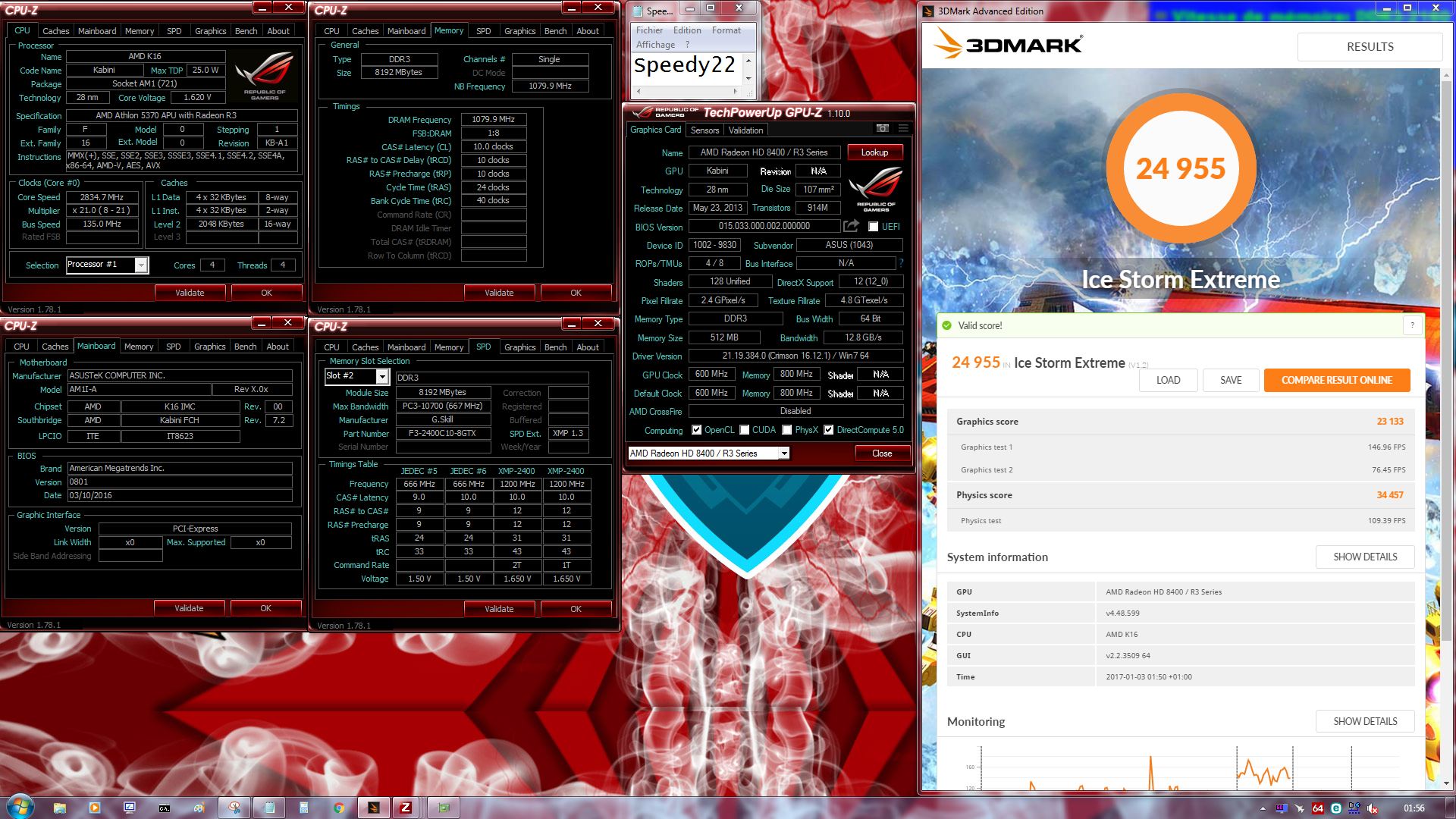Viewport: 1456px width, 819px height.
Task: Open the ESET tray icon
Action: click(x=1336, y=808)
